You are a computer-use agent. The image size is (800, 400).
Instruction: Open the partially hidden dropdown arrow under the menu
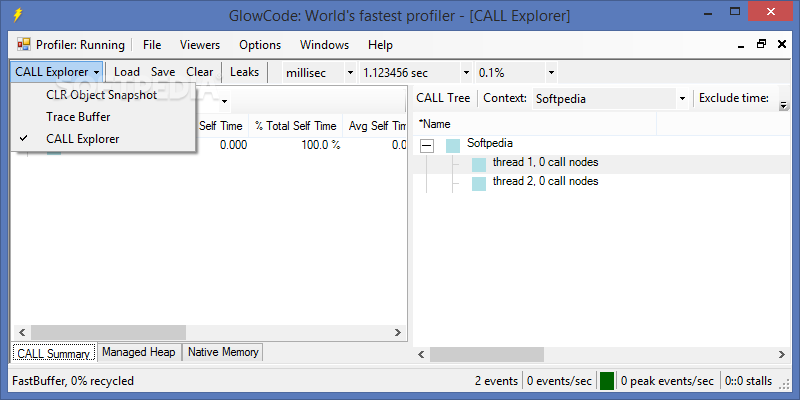(x=224, y=101)
